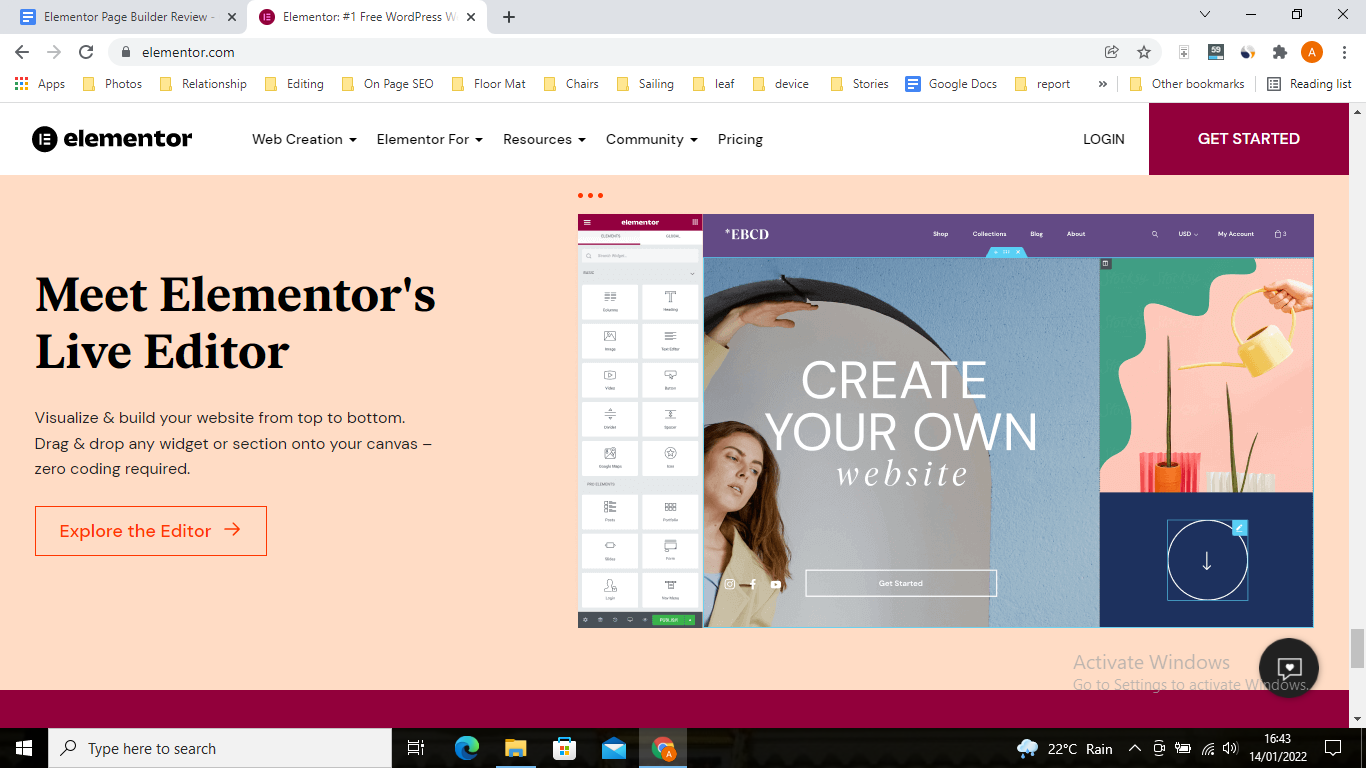Click the Live Editor preview image

pos(946,420)
